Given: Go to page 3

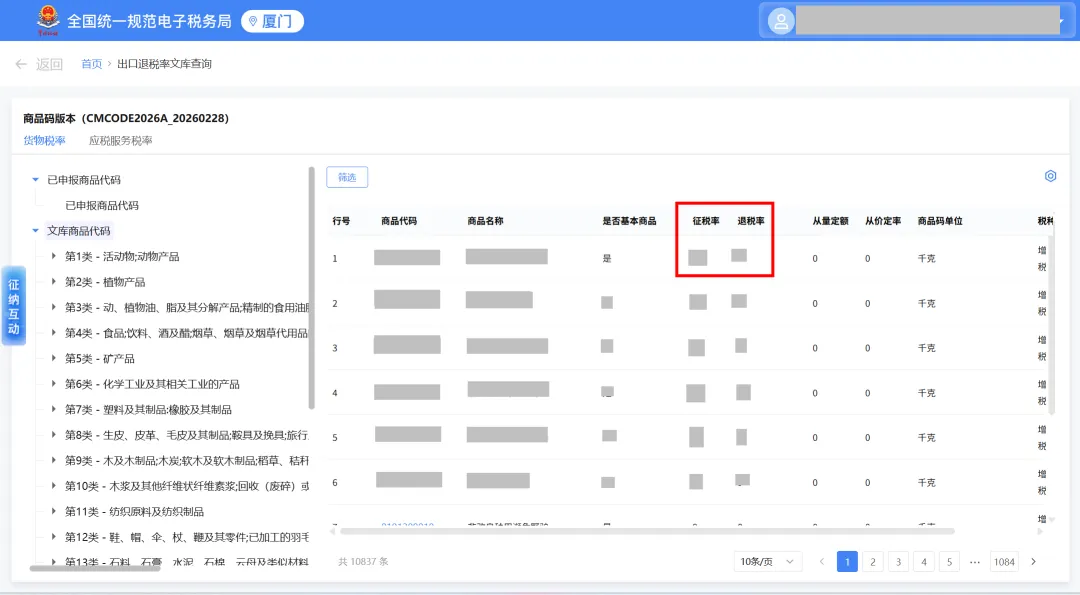Looking at the screenshot, I should pos(898,561).
